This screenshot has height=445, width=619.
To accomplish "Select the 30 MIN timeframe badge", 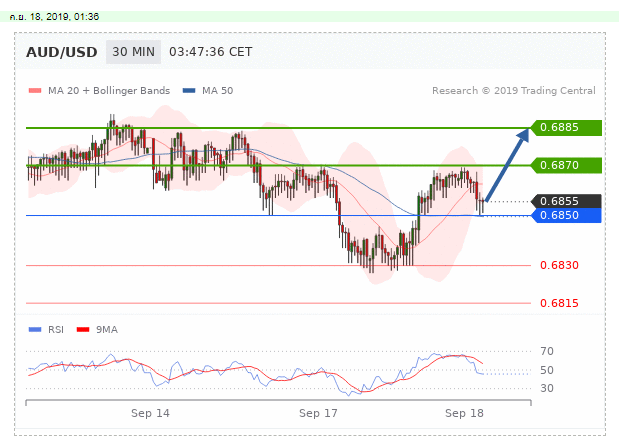I will tap(133, 52).
